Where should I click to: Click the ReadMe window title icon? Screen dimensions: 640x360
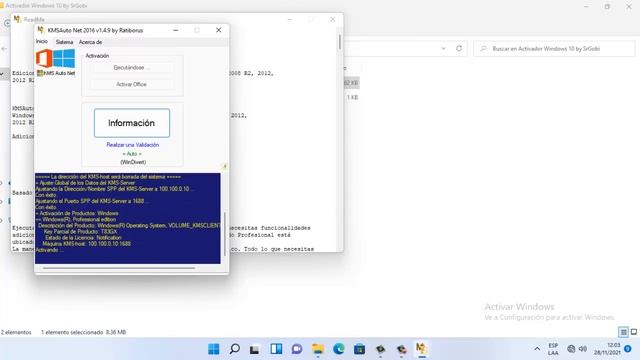(x=17, y=19)
